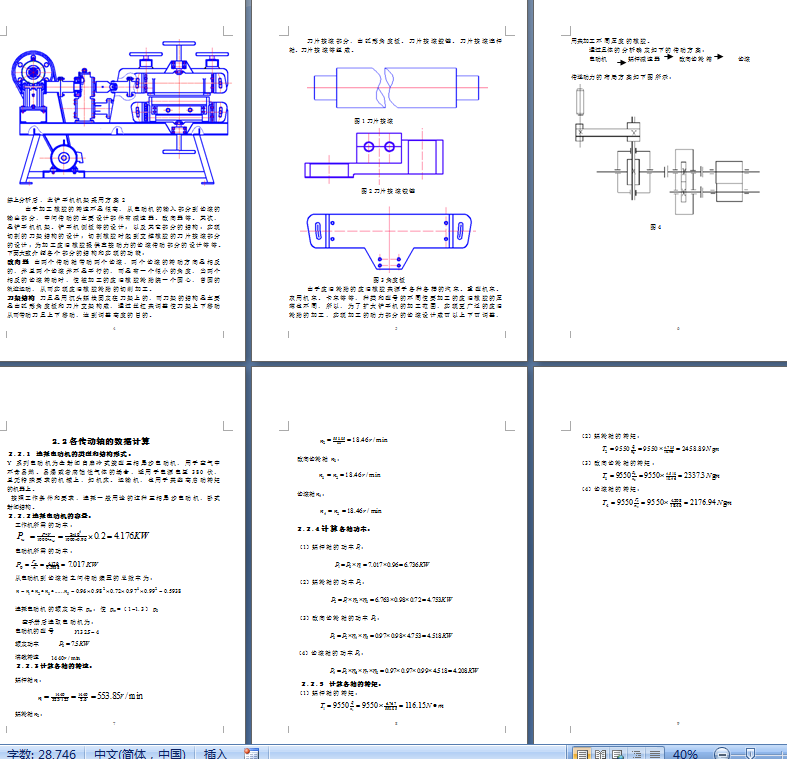Switch to Full Screen Reading view
This screenshot has height=759, width=787.
600,753
